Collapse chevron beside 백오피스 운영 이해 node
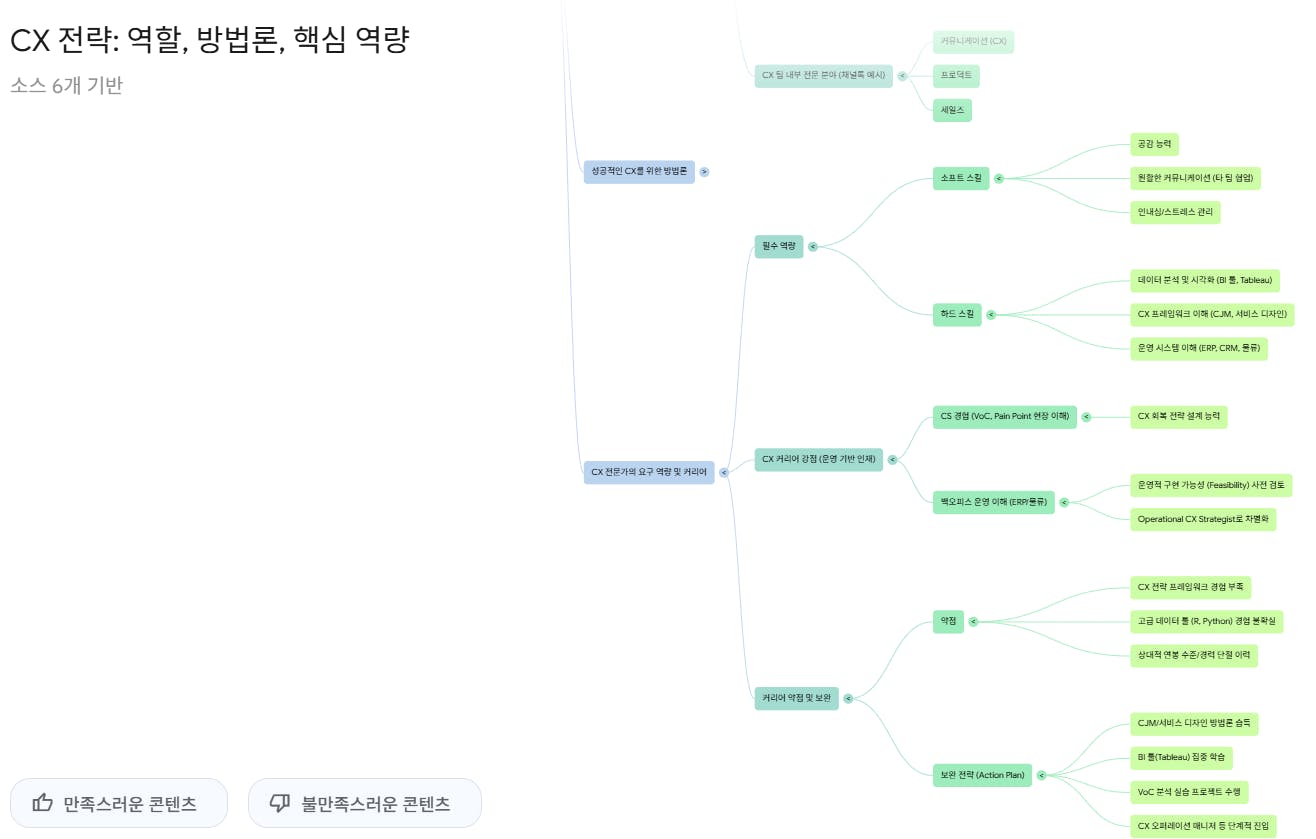The height and width of the screenshot is (839, 1316). (1063, 502)
